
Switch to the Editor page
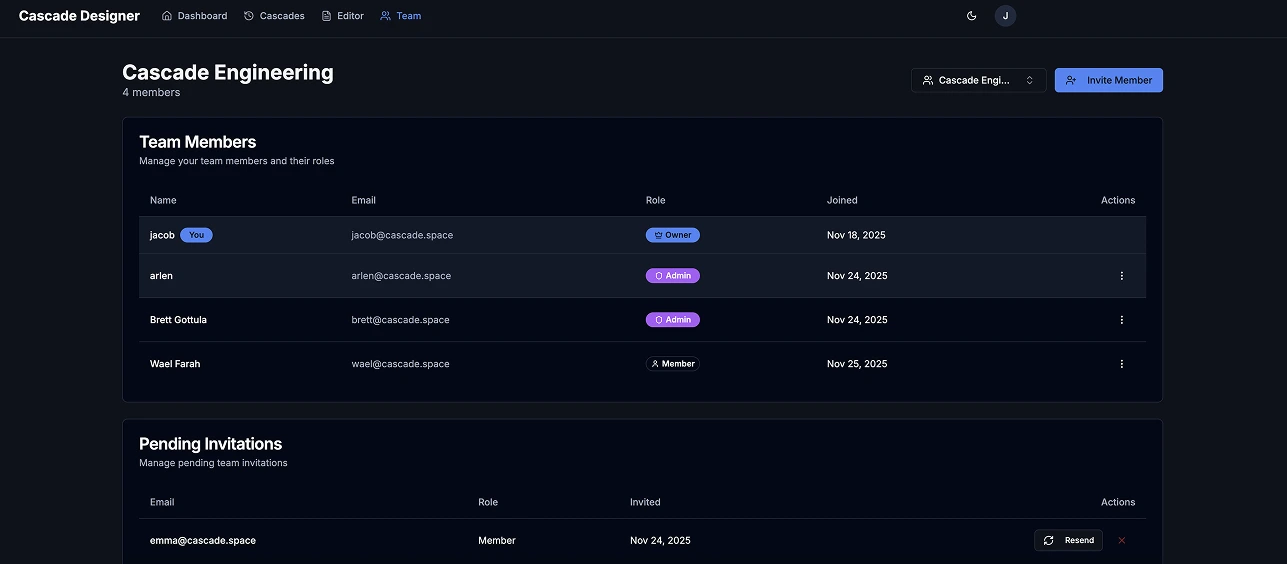click(x=342, y=16)
